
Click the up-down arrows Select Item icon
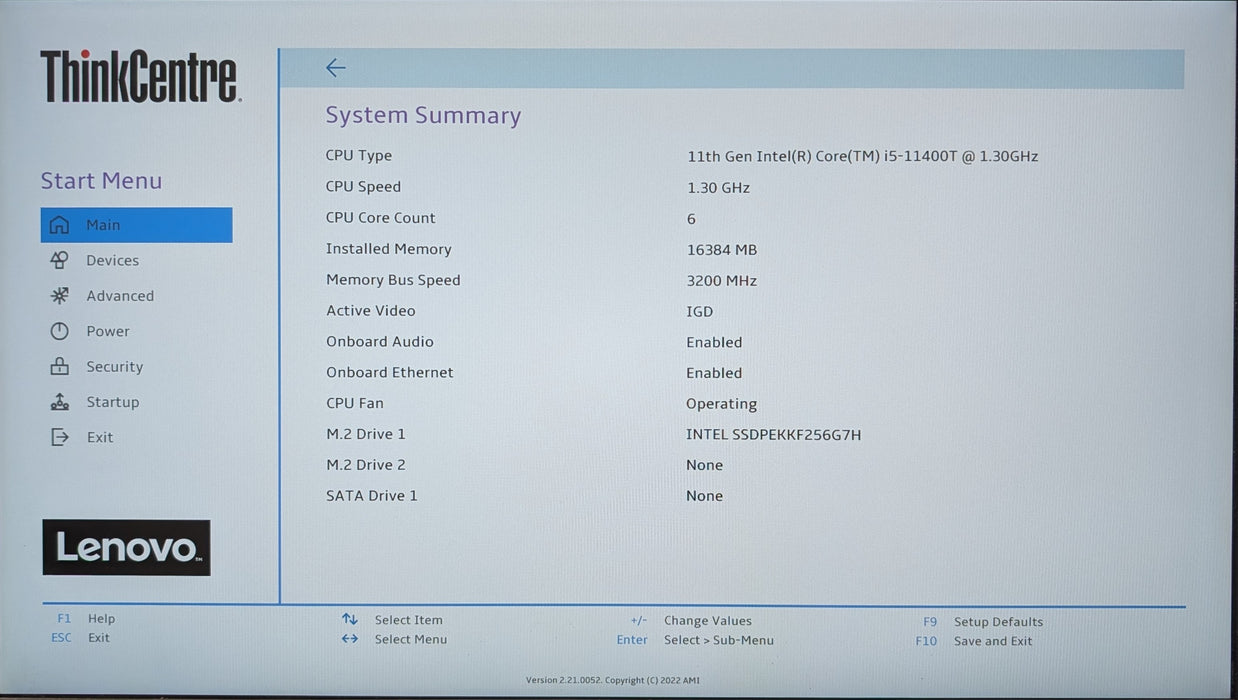tap(349, 620)
